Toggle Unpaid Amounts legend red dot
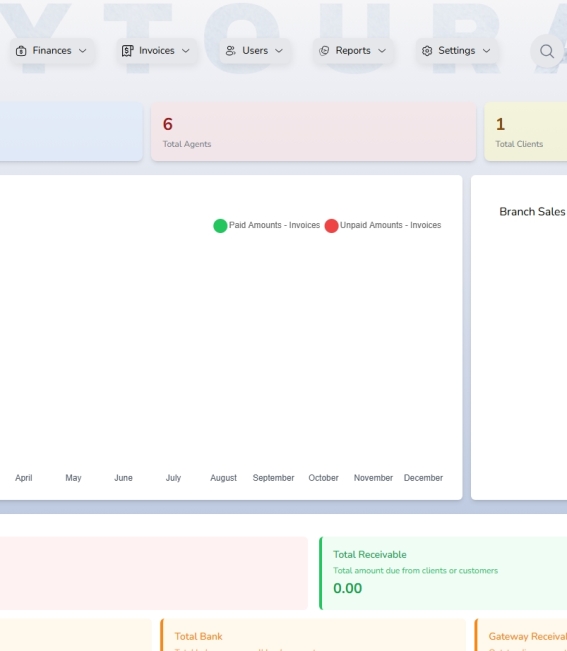The height and width of the screenshot is (651, 567). coord(331,225)
